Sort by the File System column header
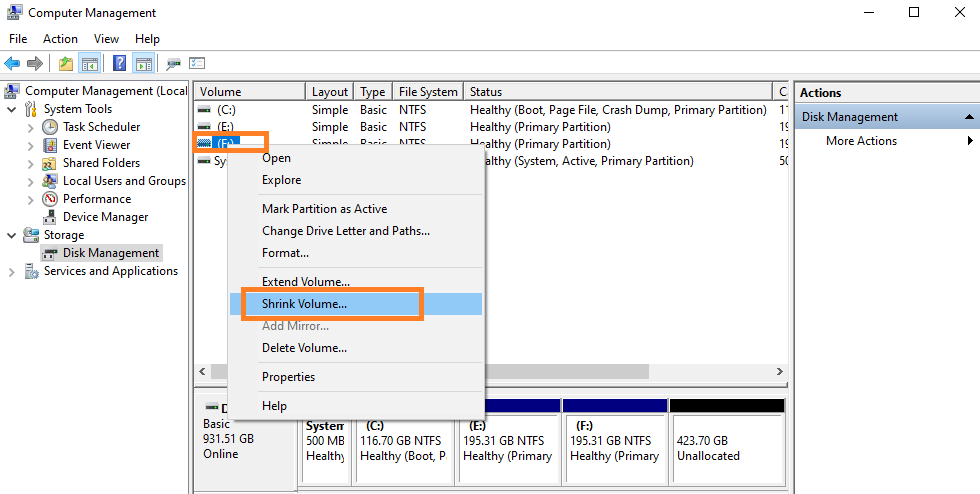Viewport: 980px width, 494px height. (428, 91)
